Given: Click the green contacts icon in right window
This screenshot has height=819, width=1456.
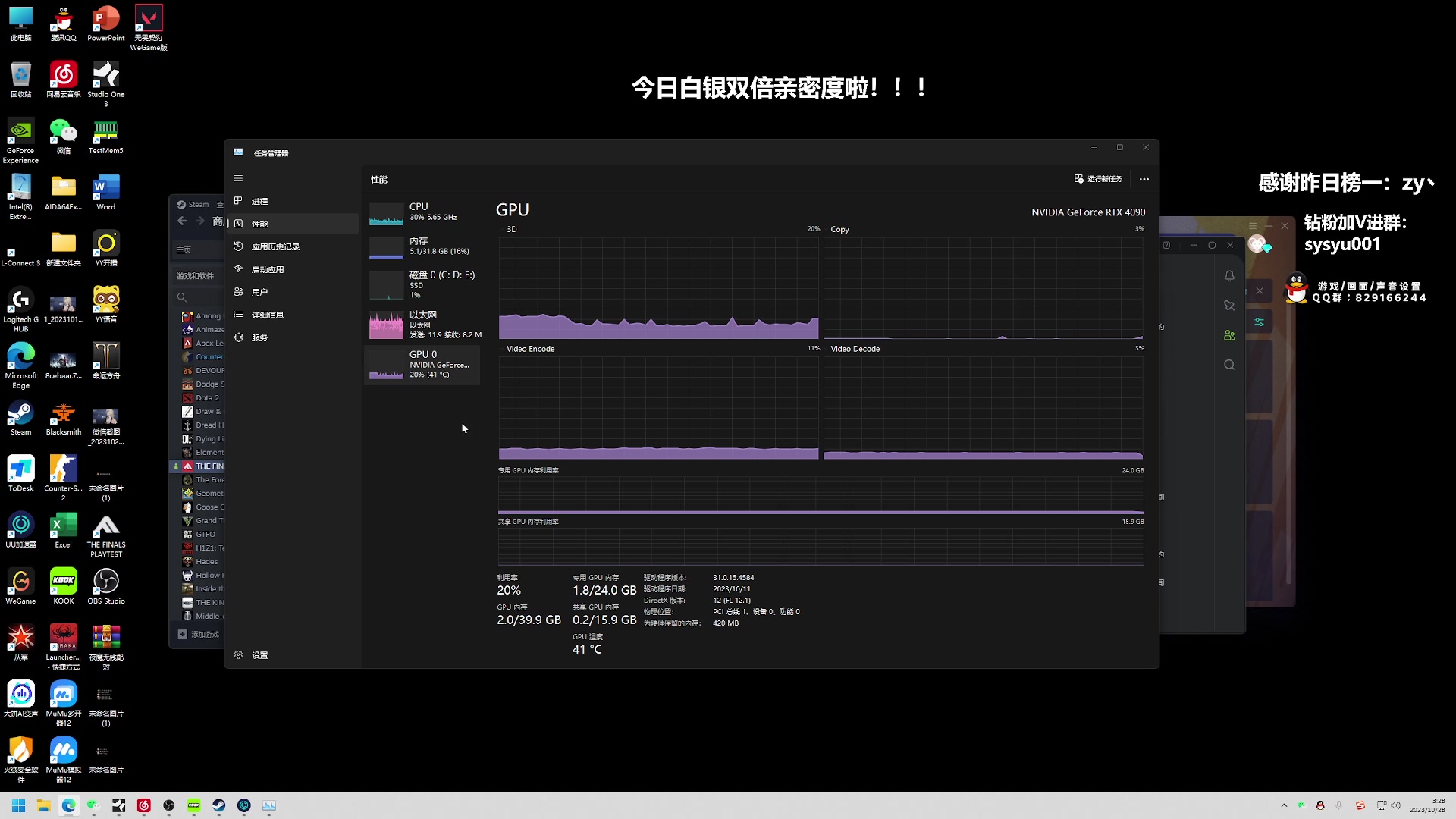Looking at the screenshot, I should (1229, 335).
